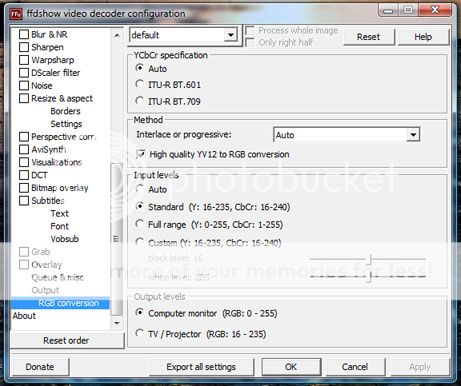Click the filter list scroll down arrow
Image resolution: width=461 pixels, height=386 pixels.
click(117, 323)
